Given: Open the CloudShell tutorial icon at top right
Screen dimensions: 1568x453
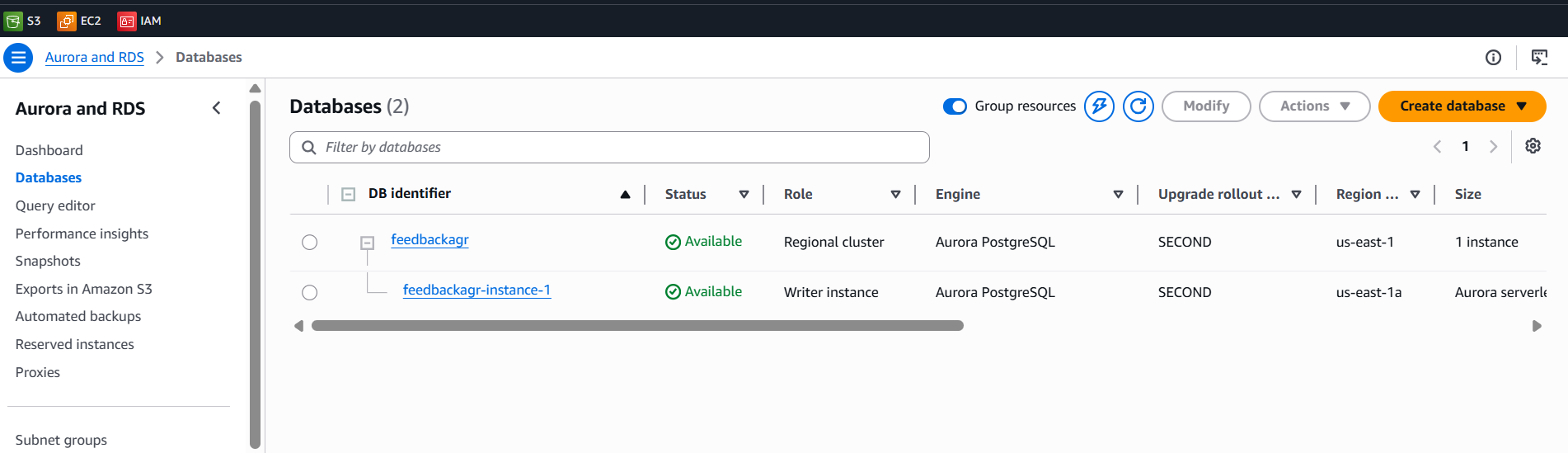Looking at the screenshot, I should point(1539,57).
